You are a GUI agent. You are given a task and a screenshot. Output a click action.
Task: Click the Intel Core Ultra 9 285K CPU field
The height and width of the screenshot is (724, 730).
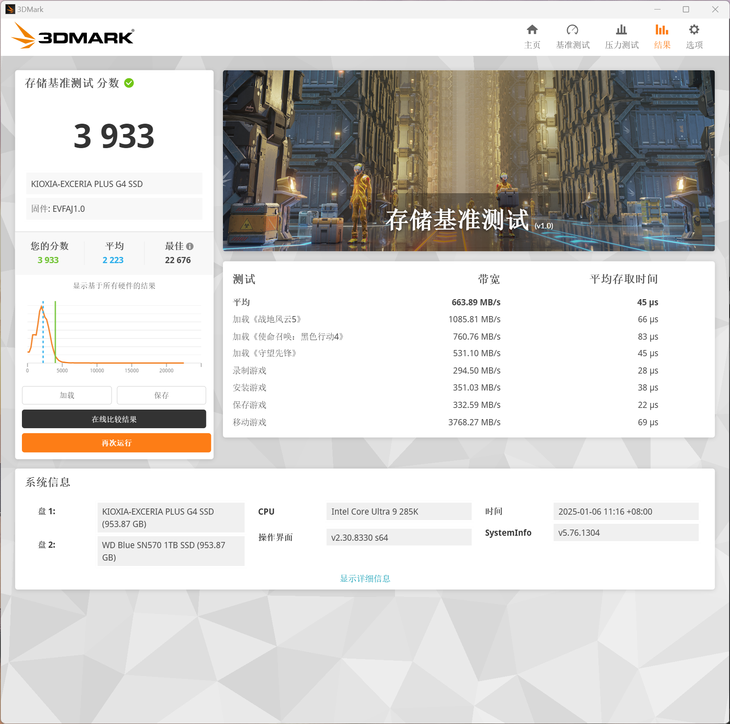(x=399, y=512)
